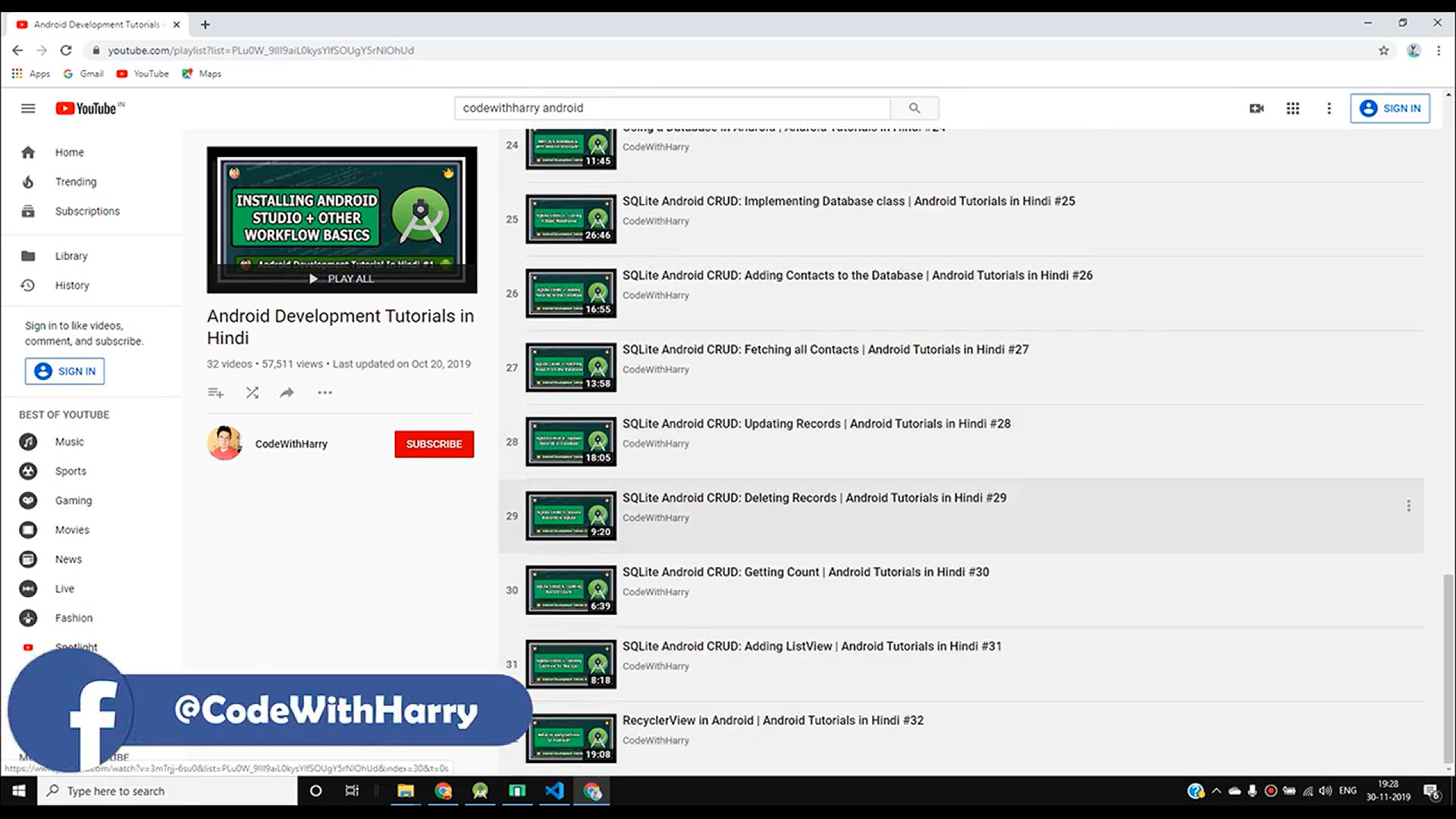Click the page vertical scrollbar thumb
Screen dimensions: 1456x819
click(x=1448, y=669)
